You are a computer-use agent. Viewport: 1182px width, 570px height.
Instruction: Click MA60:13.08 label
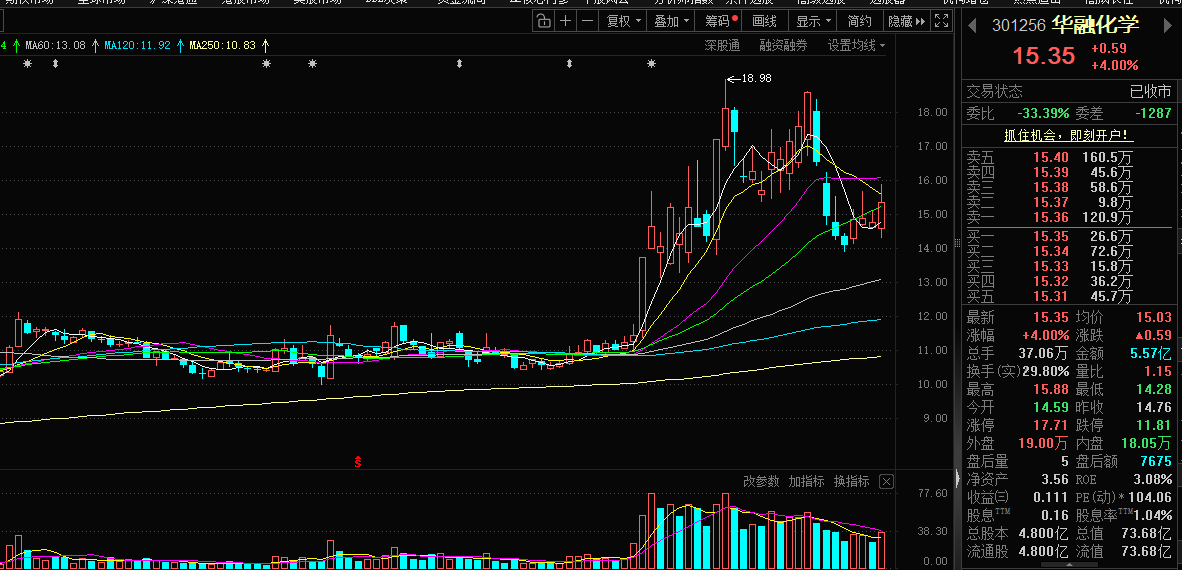coord(55,46)
